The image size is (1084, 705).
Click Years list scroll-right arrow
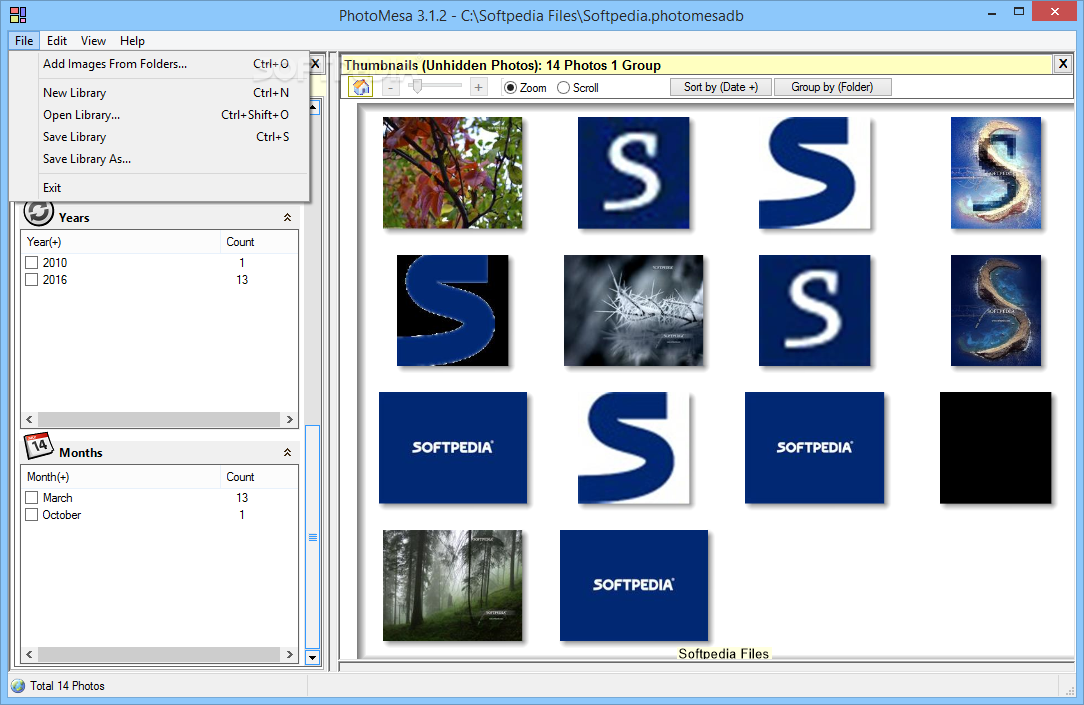[290, 420]
